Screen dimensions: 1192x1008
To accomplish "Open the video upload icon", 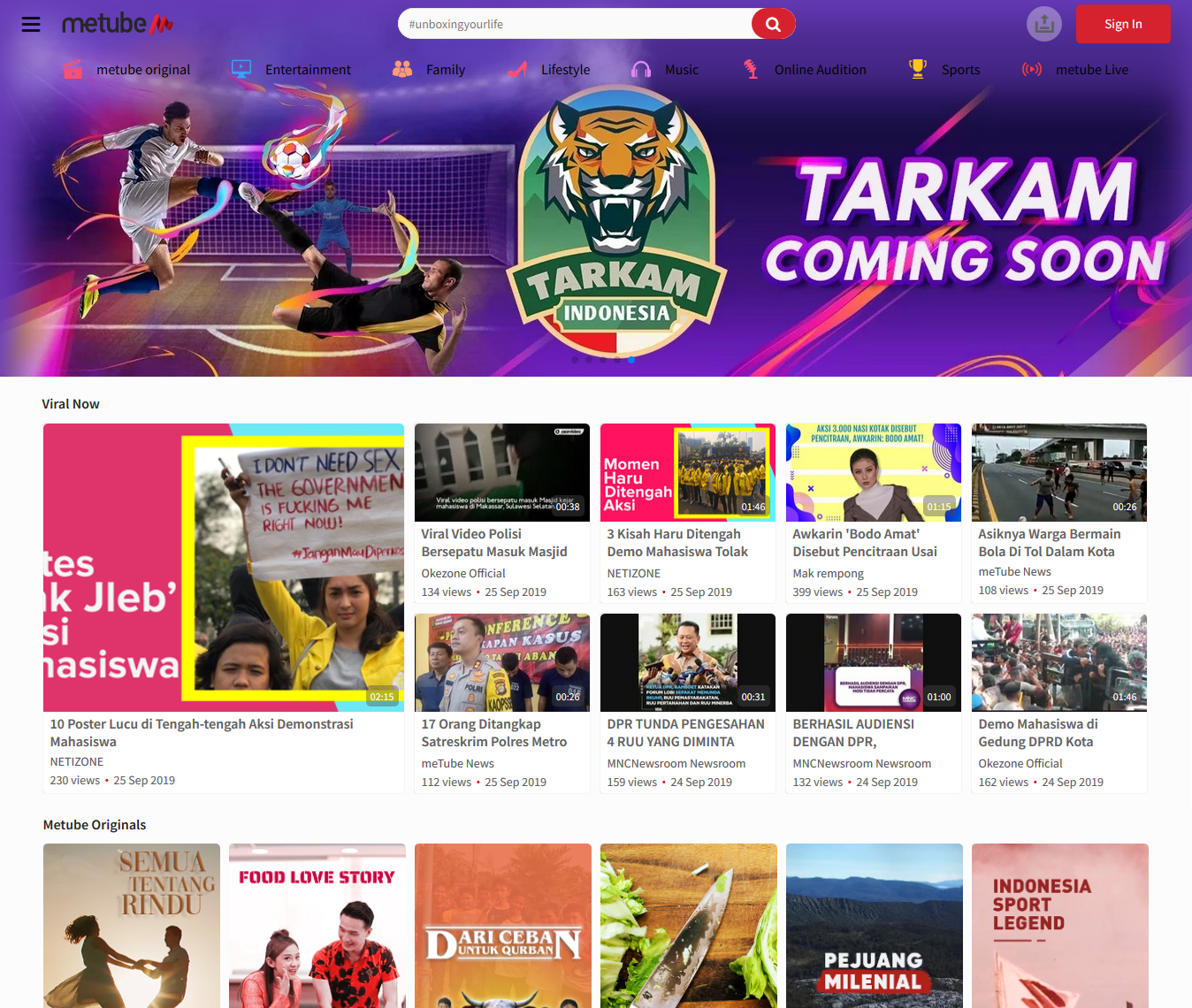I will coord(1043,24).
